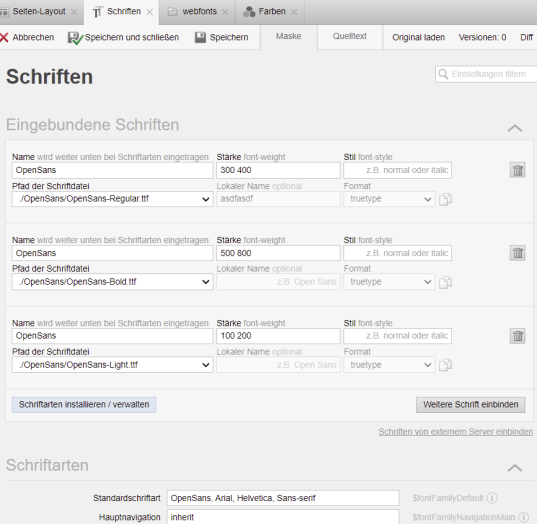Close the Farben tab
The height and width of the screenshot is (524, 537).
tap(294, 12)
